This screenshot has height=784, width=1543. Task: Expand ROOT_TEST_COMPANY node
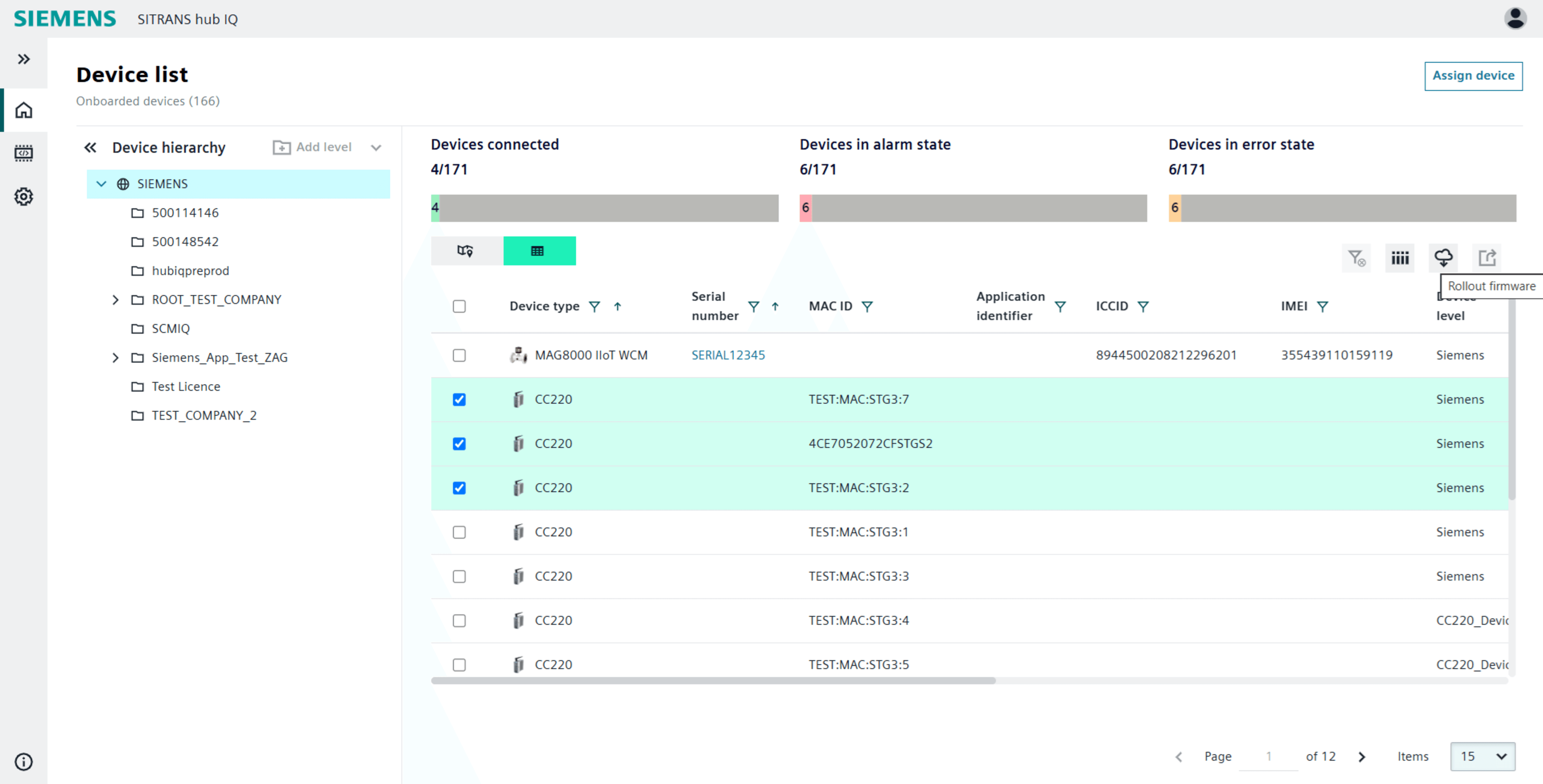(x=116, y=300)
